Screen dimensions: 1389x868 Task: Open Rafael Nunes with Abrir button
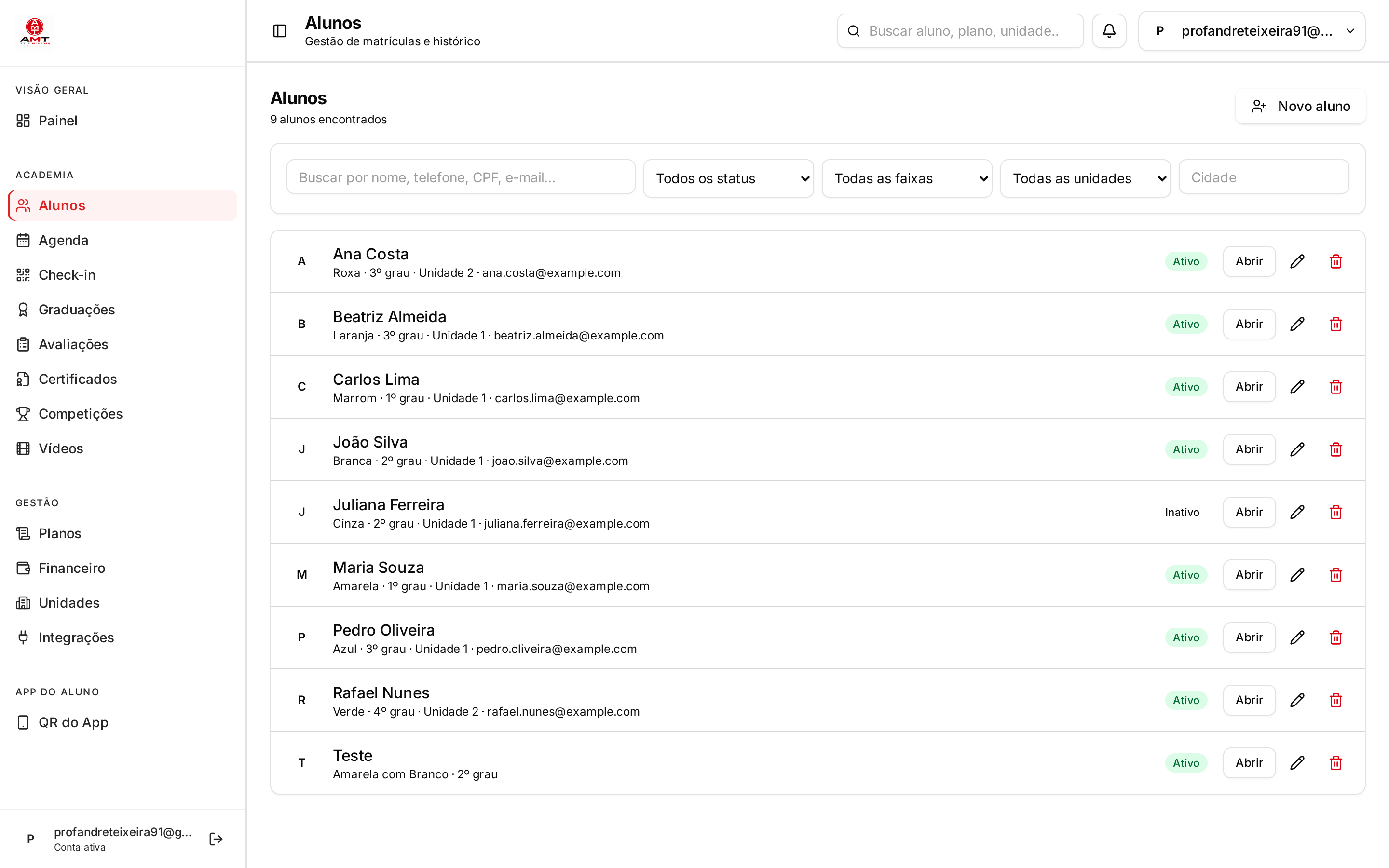[1249, 700]
